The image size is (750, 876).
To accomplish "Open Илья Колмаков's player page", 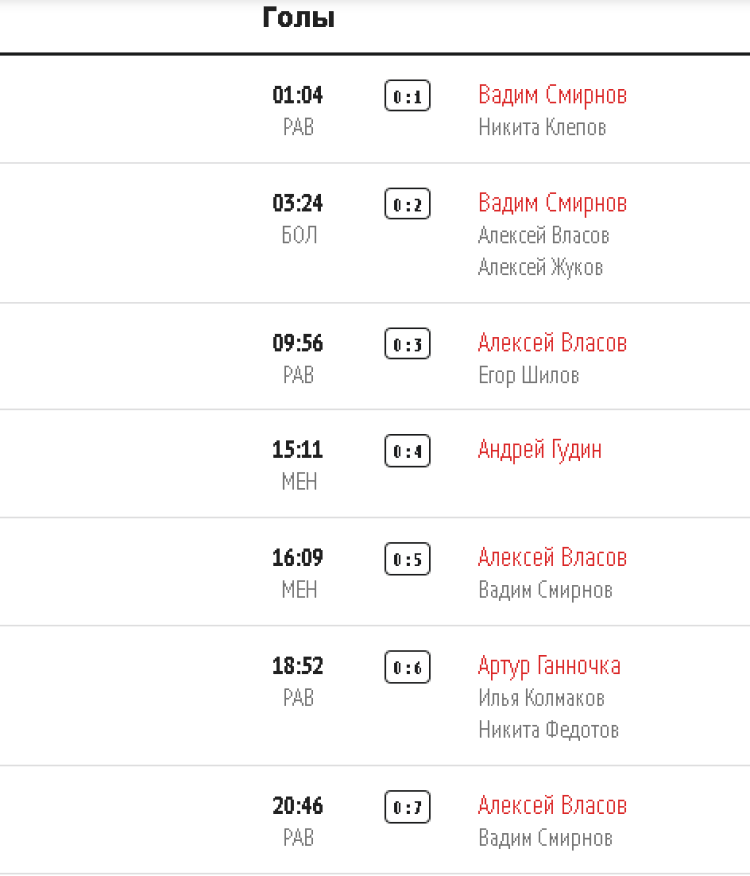I will click(x=541, y=697).
